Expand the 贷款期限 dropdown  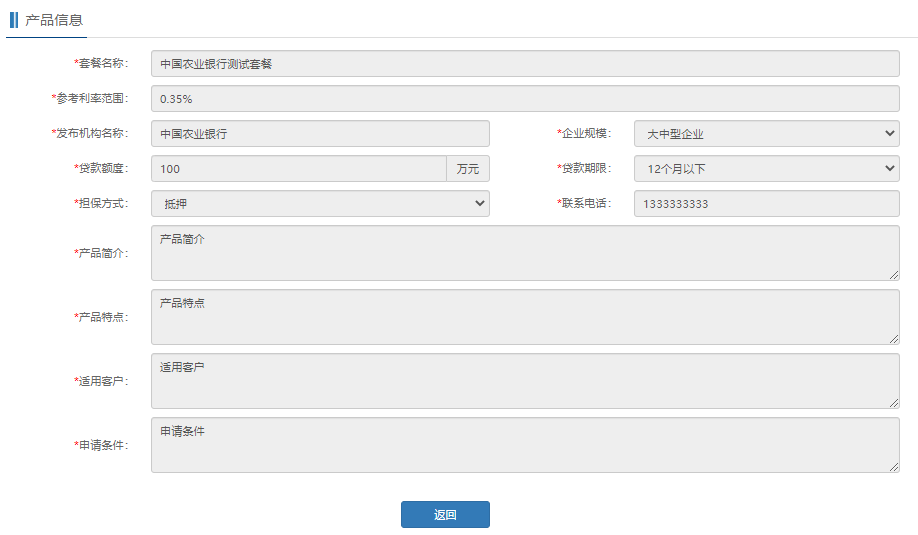point(766,169)
